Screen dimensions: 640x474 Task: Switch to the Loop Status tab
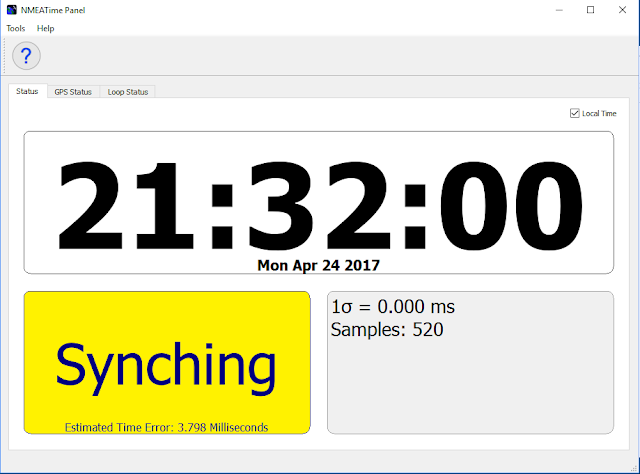[x=128, y=92]
